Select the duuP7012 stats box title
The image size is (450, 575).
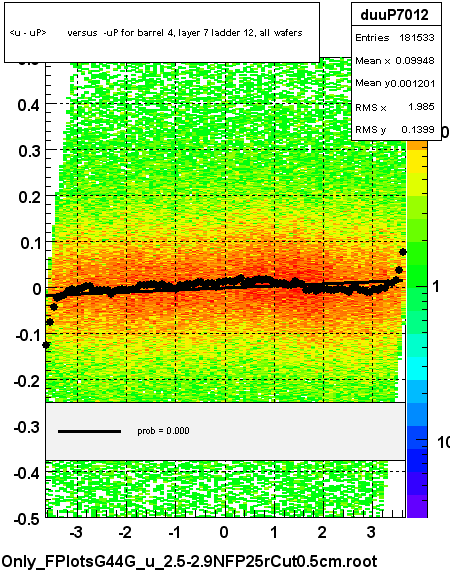[396, 15]
